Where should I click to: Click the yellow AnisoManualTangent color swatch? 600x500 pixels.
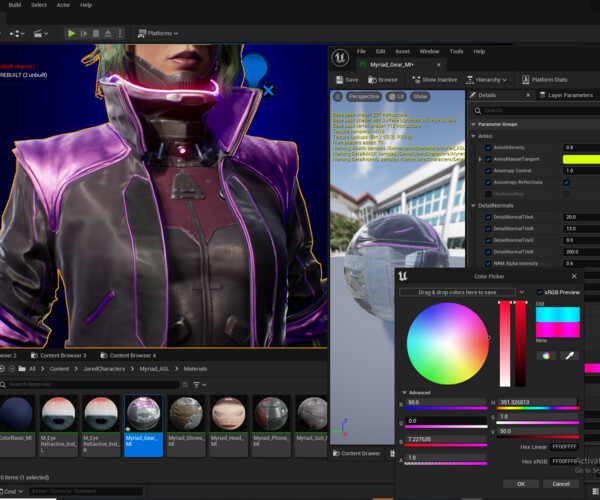[x=581, y=159]
